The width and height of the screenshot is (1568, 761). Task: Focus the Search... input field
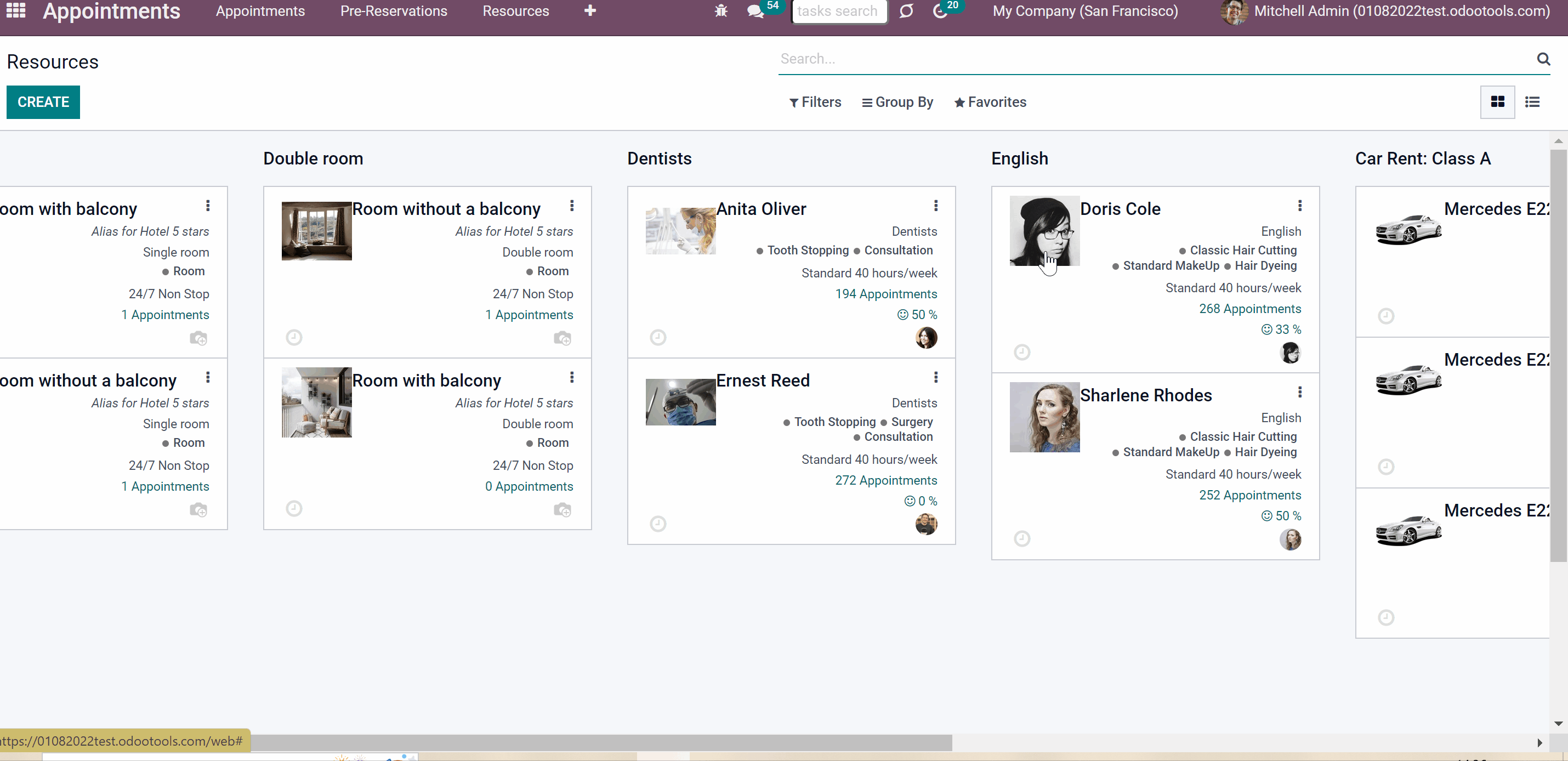[1156, 59]
